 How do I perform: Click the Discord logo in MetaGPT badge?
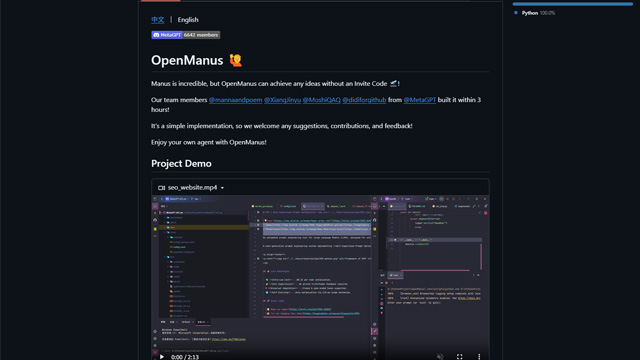[x=156, y=35]
